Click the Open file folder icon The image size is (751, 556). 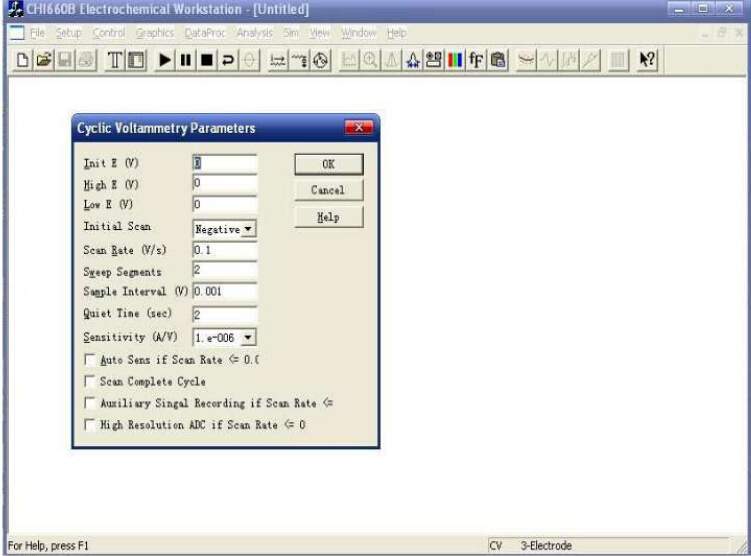pos(44,60)
